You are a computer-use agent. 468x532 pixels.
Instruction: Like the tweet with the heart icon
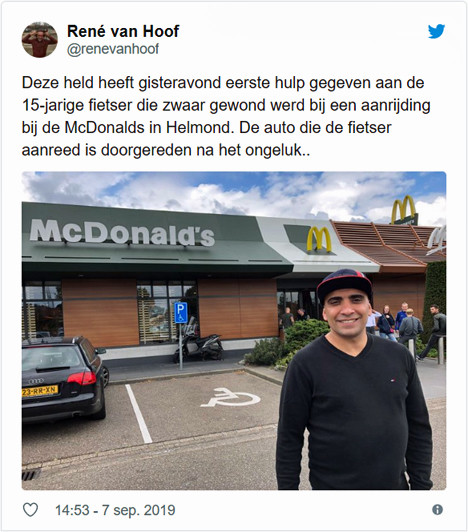30,510
